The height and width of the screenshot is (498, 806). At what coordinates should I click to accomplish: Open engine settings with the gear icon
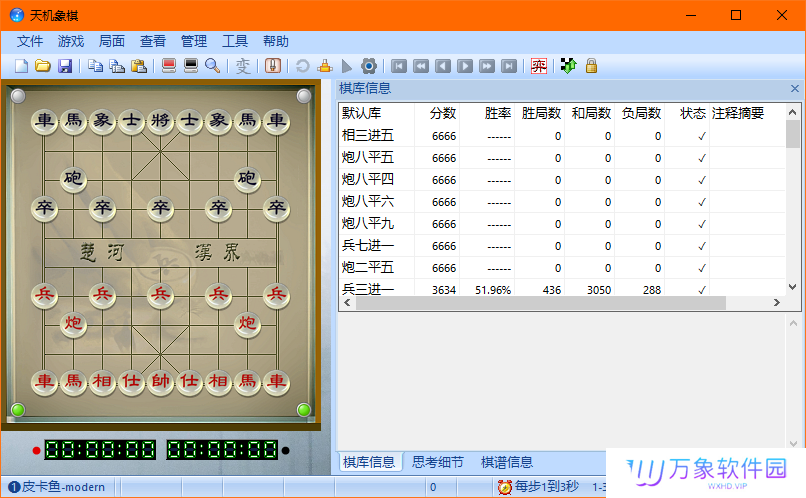(369, 66)
